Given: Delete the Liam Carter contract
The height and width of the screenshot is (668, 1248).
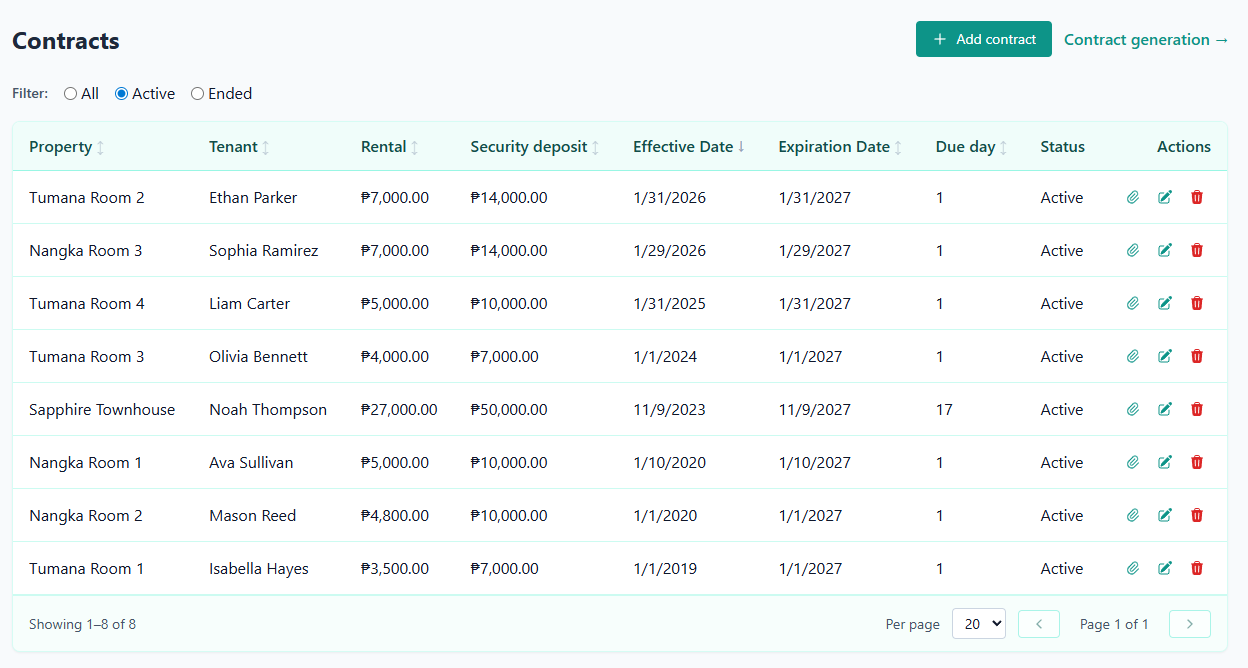Looking at the screenshot, I should tap(1197, 304).
